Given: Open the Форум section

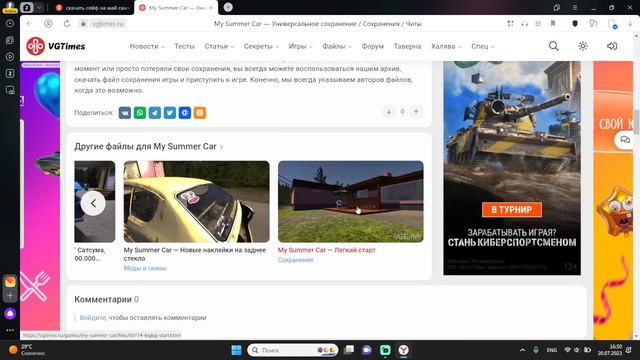Looking at the screenshot, I should [x=373, y=47].
